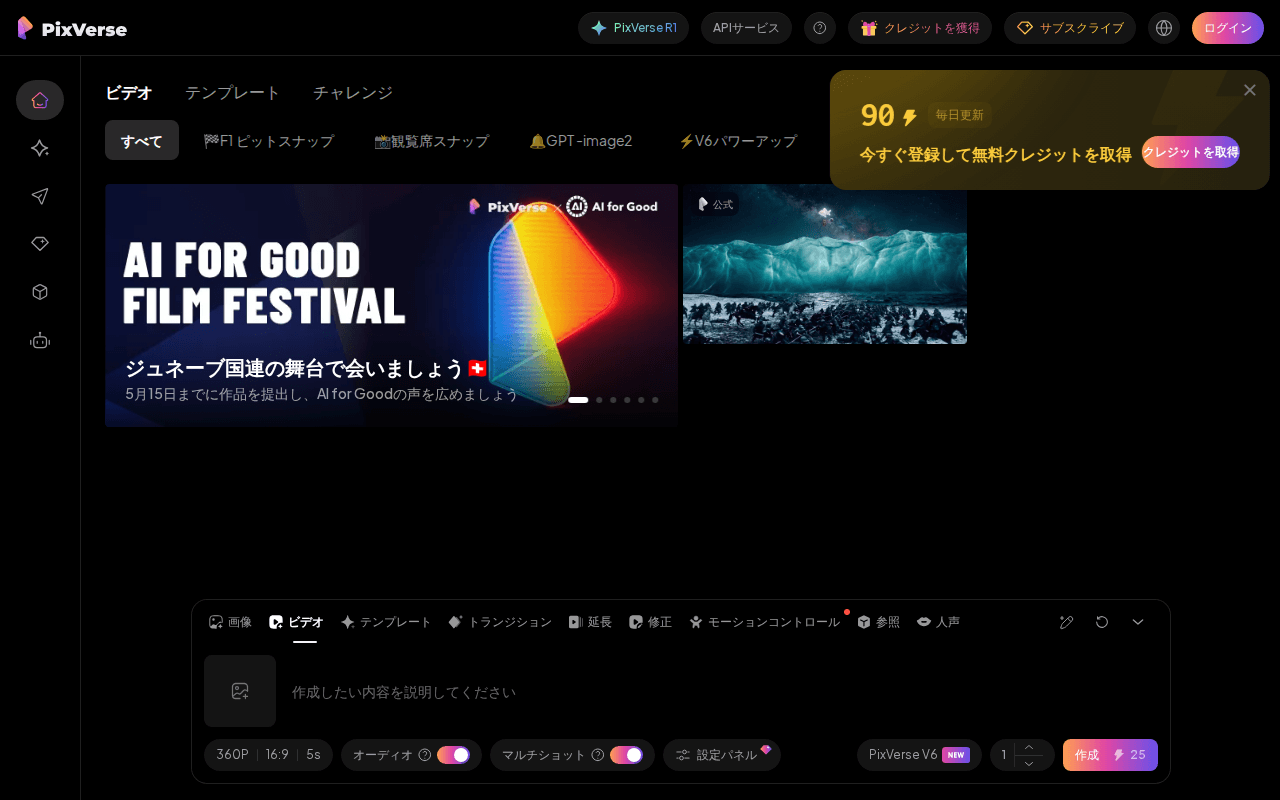Select the V6パワーアップ filter
The width and height of the screenshot is (1280, 800).
tap(738, 140)
